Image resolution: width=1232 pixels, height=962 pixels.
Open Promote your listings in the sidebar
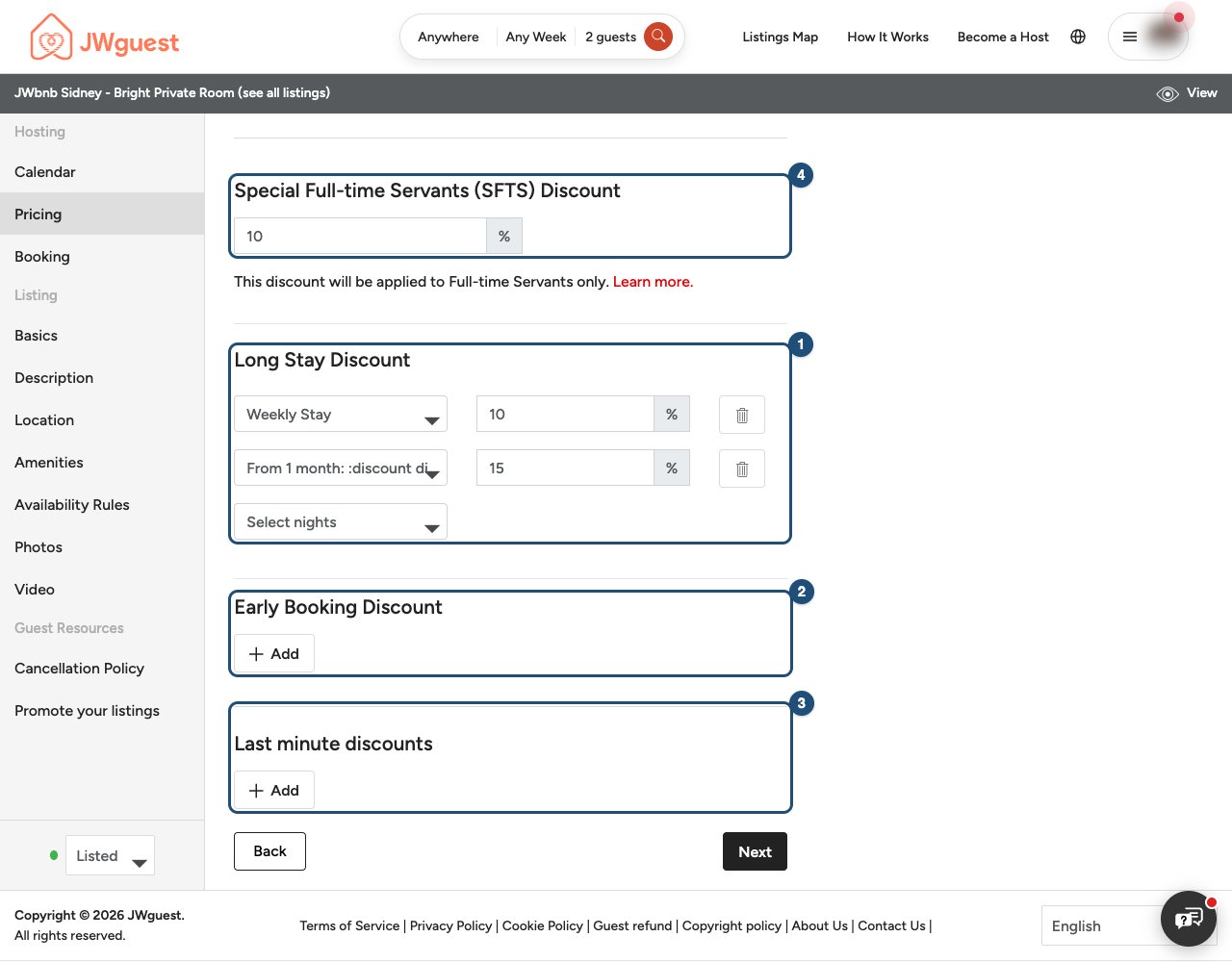point(102,711)
